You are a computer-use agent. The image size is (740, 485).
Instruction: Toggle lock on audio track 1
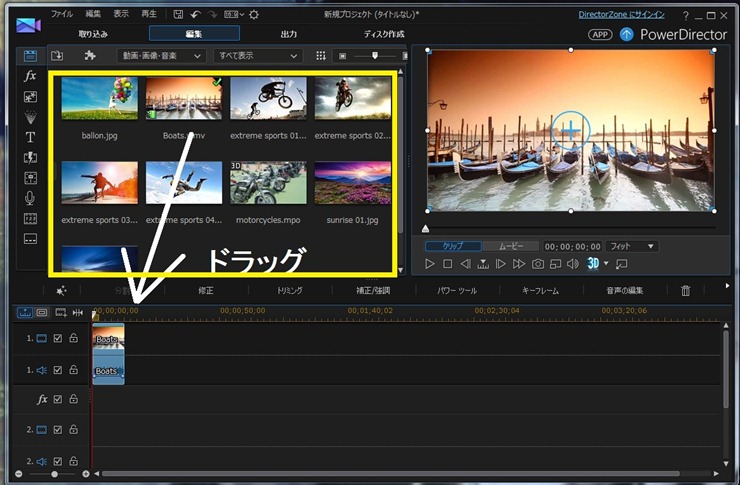73,369
